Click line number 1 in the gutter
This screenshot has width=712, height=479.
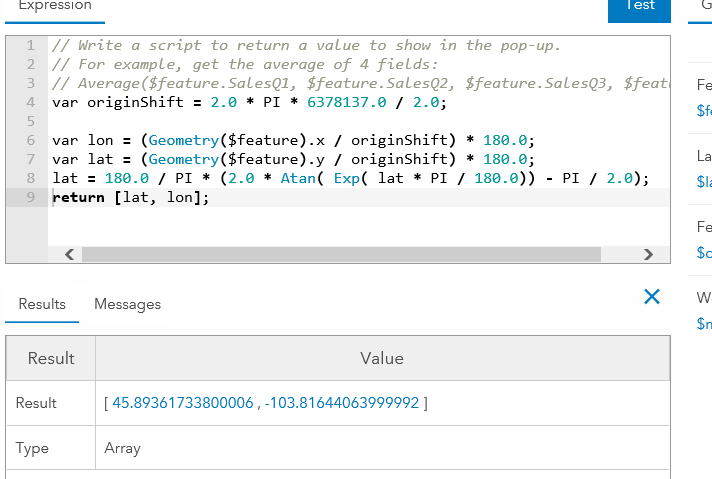pyautogui.click(x=31, y=45)
